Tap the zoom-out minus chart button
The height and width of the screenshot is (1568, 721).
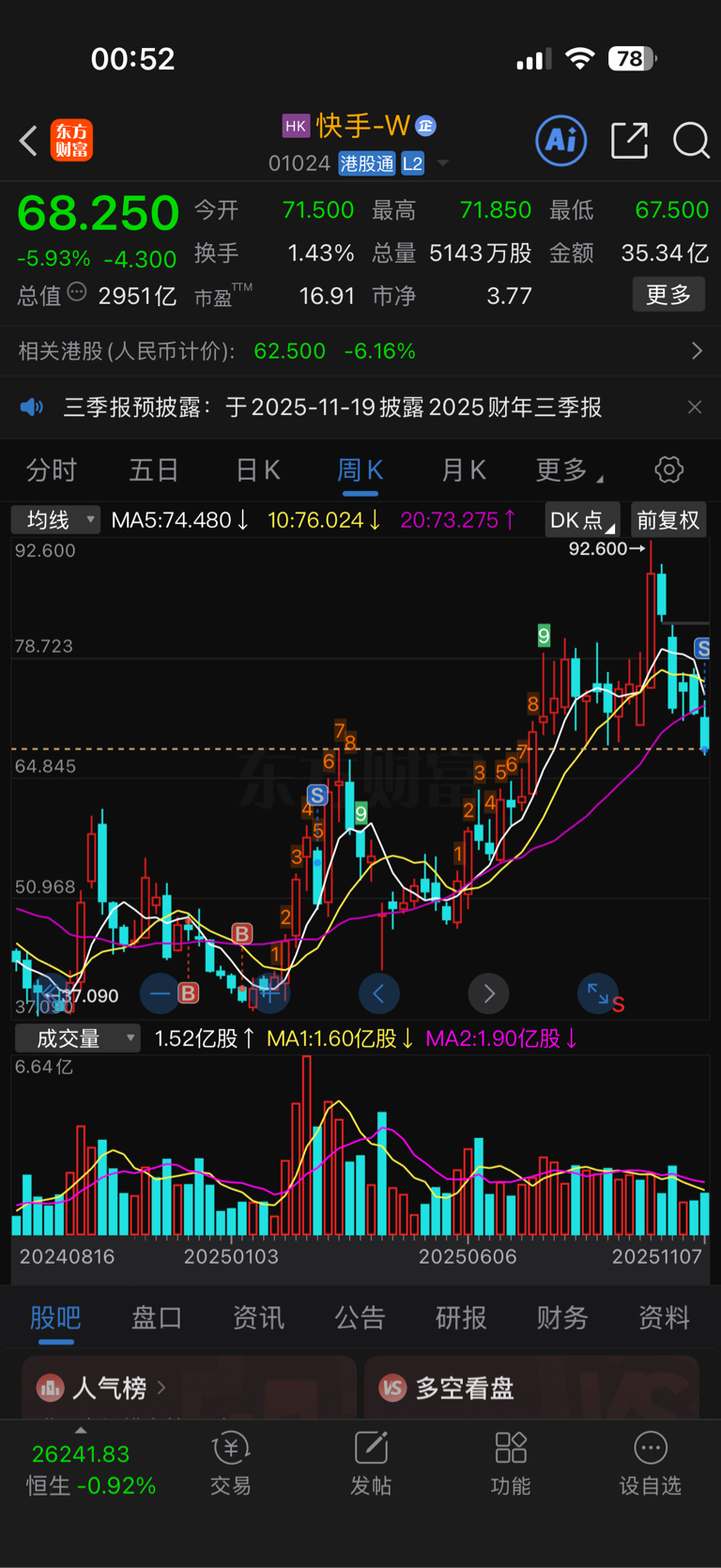point(161,993)
